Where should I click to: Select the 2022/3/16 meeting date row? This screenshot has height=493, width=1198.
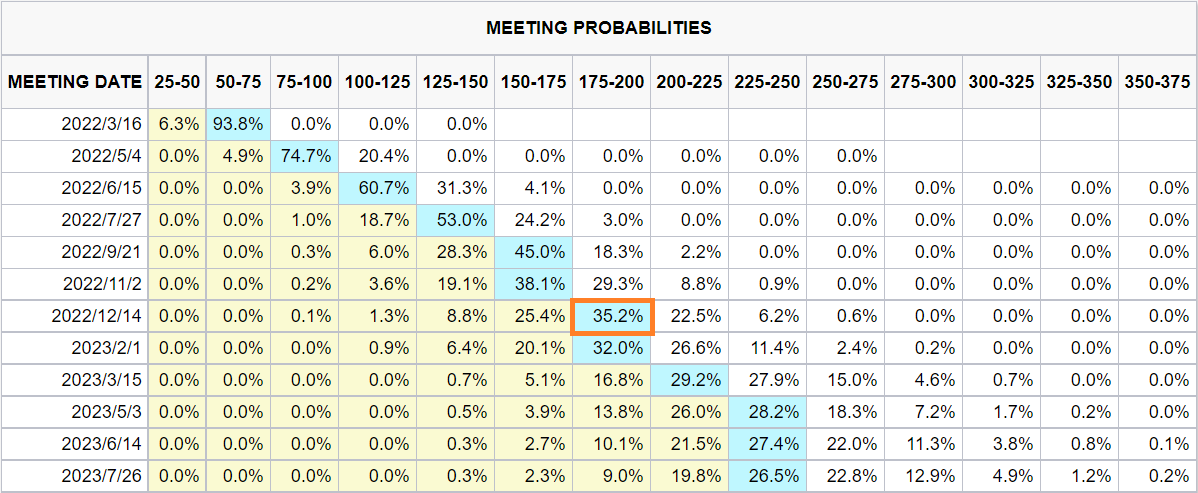coord(599,125)
